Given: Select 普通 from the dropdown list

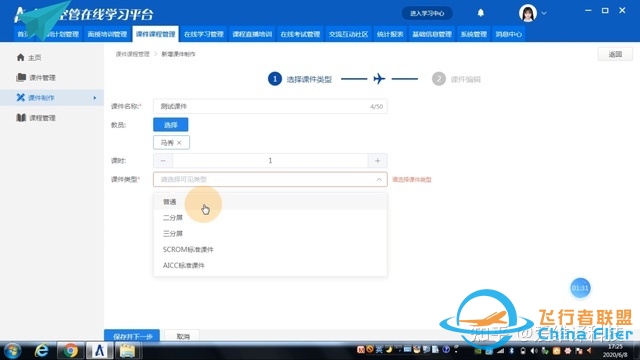Looking at the screenshot, I should [x=270, y=202].
